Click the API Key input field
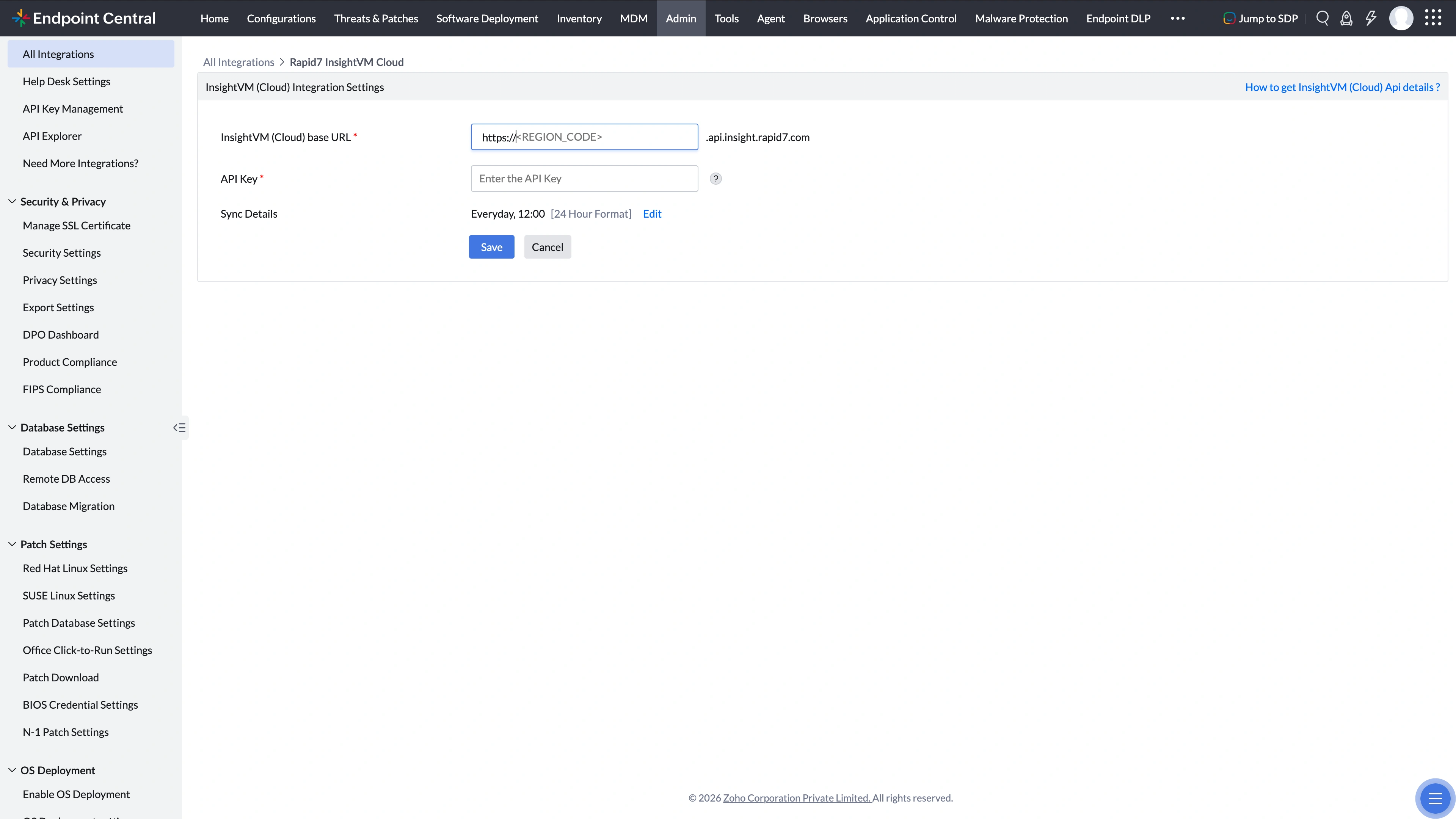The width and height of the screenshot is (1456, 819). coord(584,179)
